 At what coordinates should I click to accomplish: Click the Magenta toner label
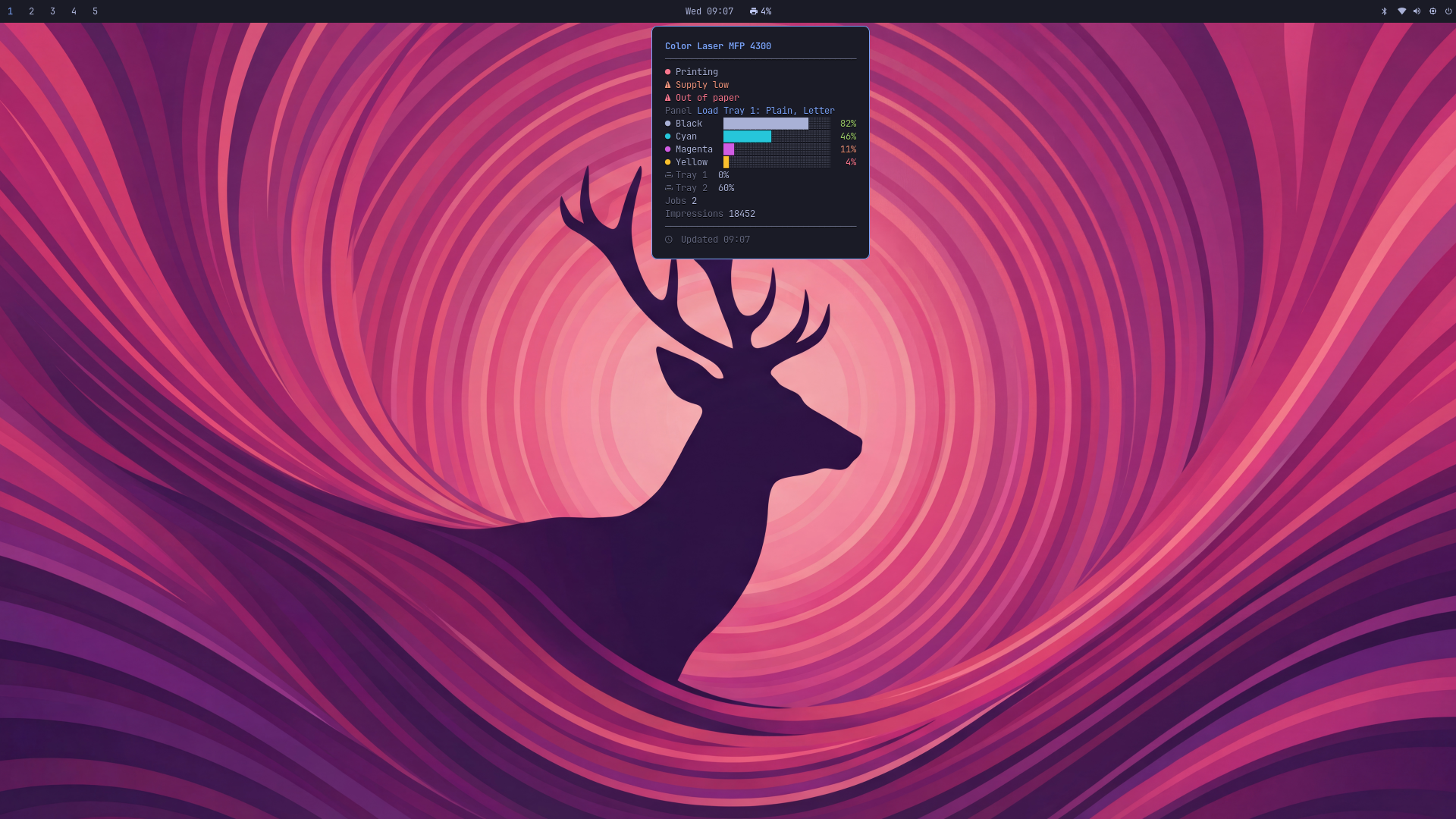(695, 149)
